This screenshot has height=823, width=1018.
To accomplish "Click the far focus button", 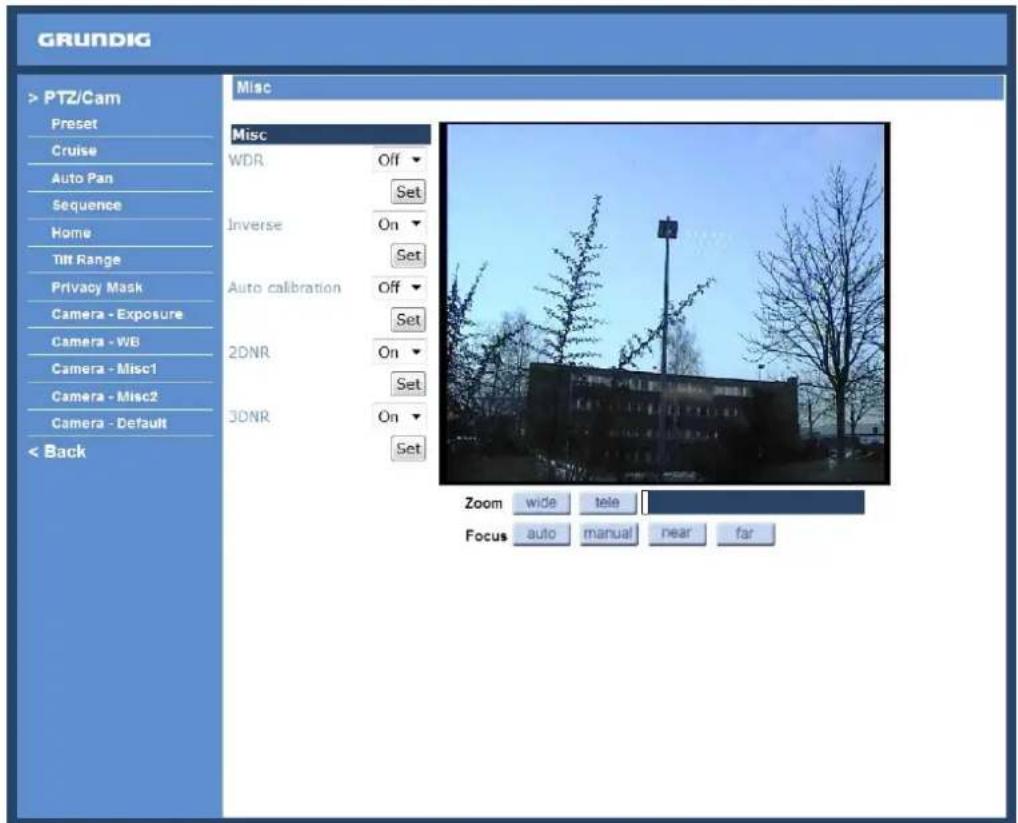I will (745, 534).
